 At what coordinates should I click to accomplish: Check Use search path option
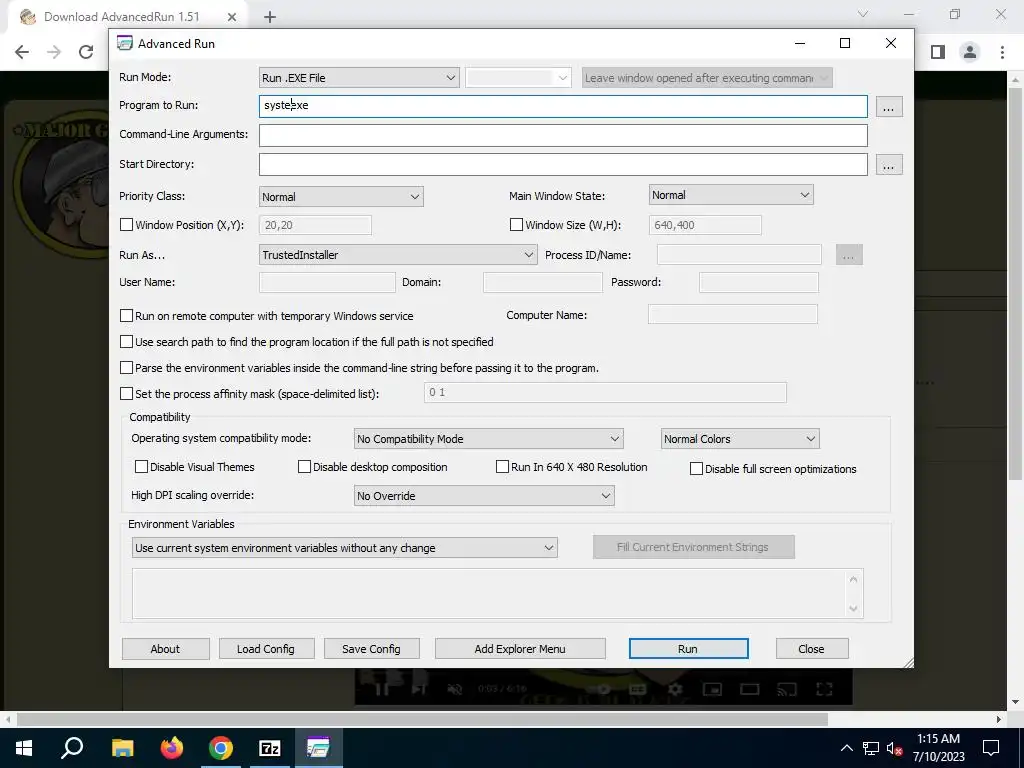(127, 342)
